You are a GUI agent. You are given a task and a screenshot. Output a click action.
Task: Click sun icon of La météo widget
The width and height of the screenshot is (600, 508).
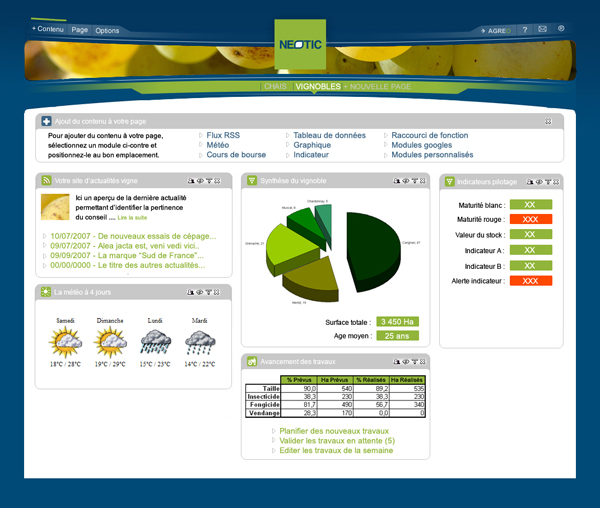click(46, 292)
